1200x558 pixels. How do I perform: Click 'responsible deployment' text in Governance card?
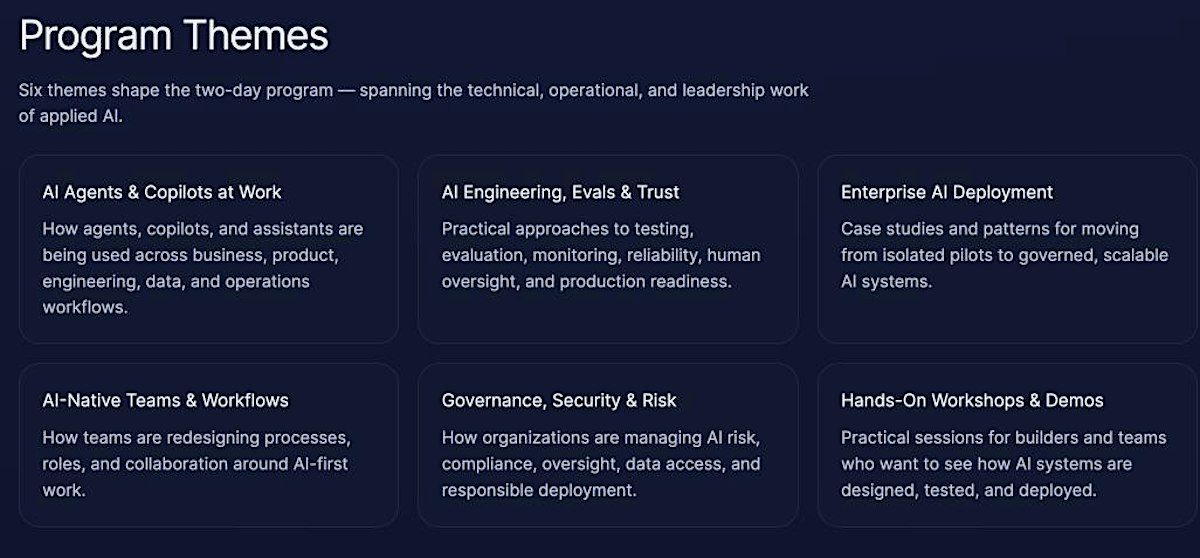click(x=539, y=491)
